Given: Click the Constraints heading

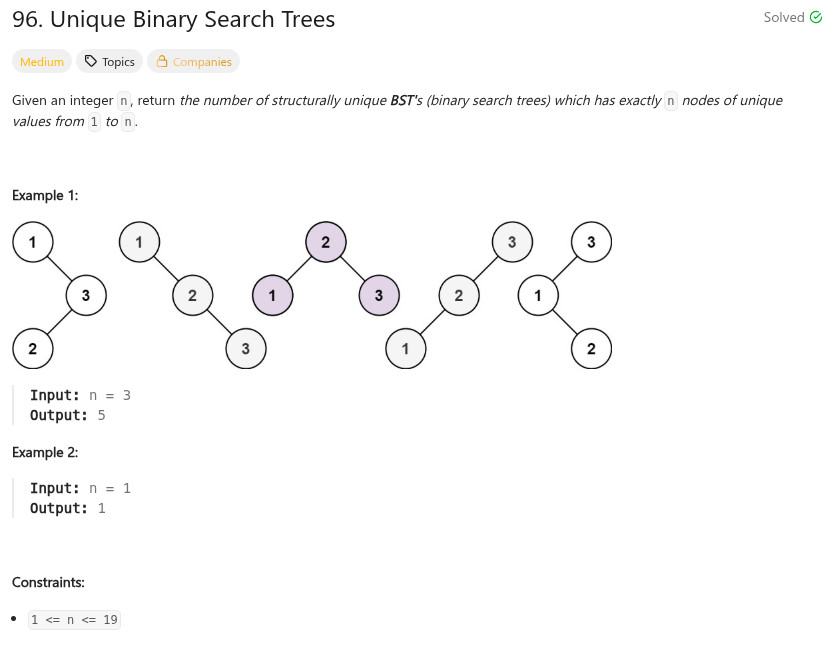Looking at the screenshot, I should 48,581.
